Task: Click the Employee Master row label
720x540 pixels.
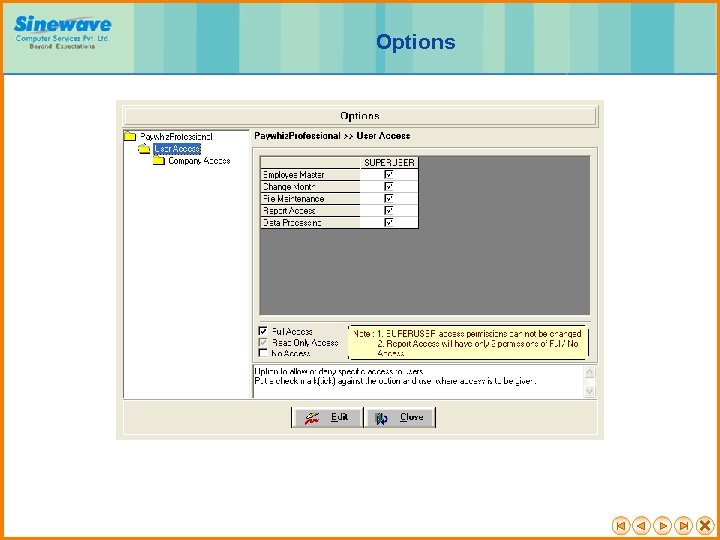Action: tap(310, 174)
